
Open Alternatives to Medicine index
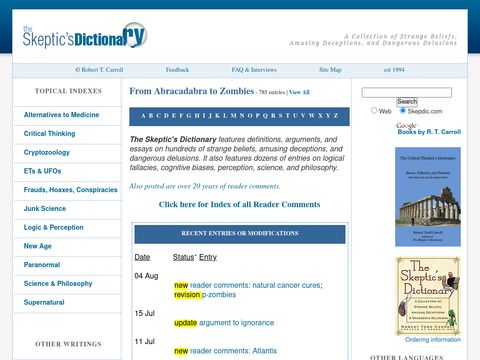(61, 115)
